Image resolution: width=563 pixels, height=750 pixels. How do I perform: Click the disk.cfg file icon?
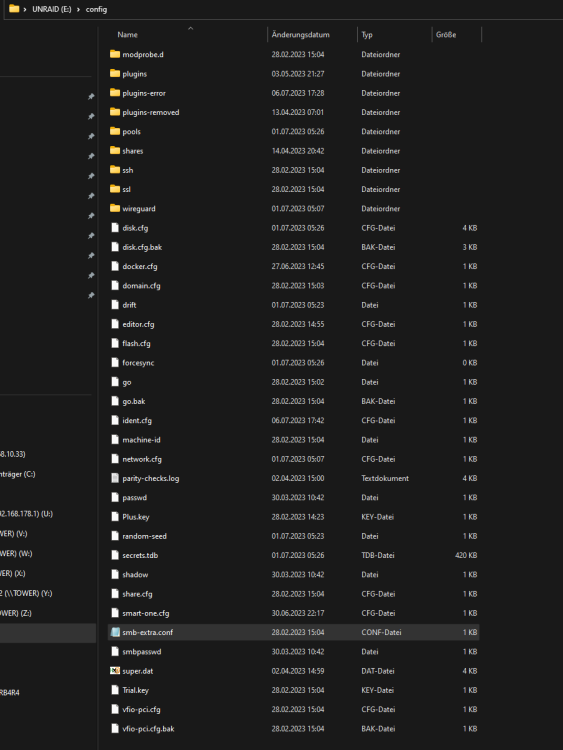click(115, 228)
